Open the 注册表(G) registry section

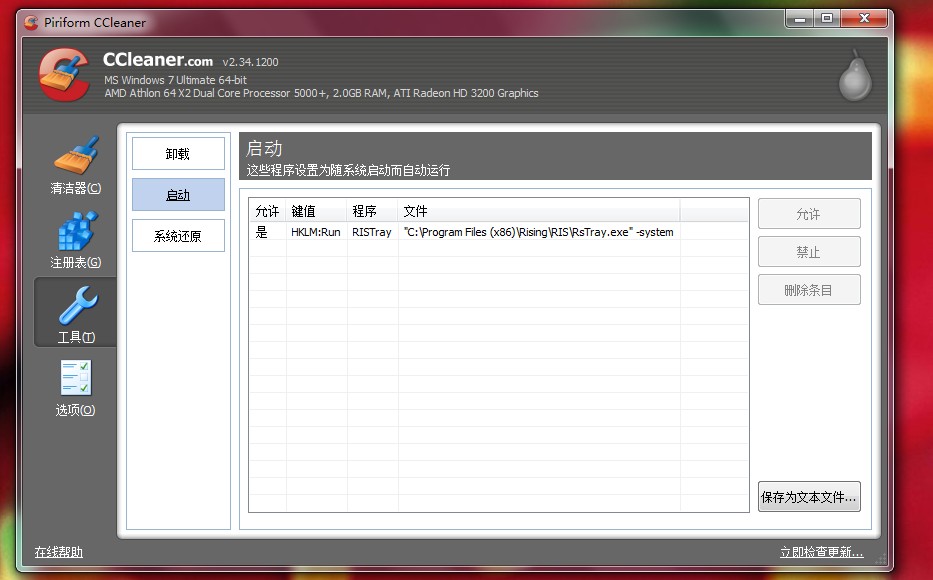click(x=76, y=240)
